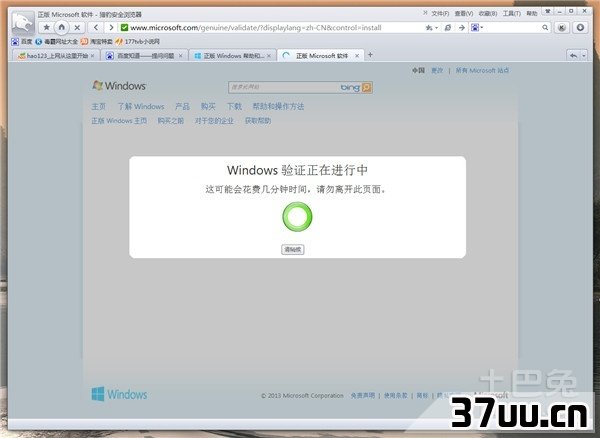Click the green security shield in address bar
Viewport: 600px width, 438px height.
coord(124,28)
